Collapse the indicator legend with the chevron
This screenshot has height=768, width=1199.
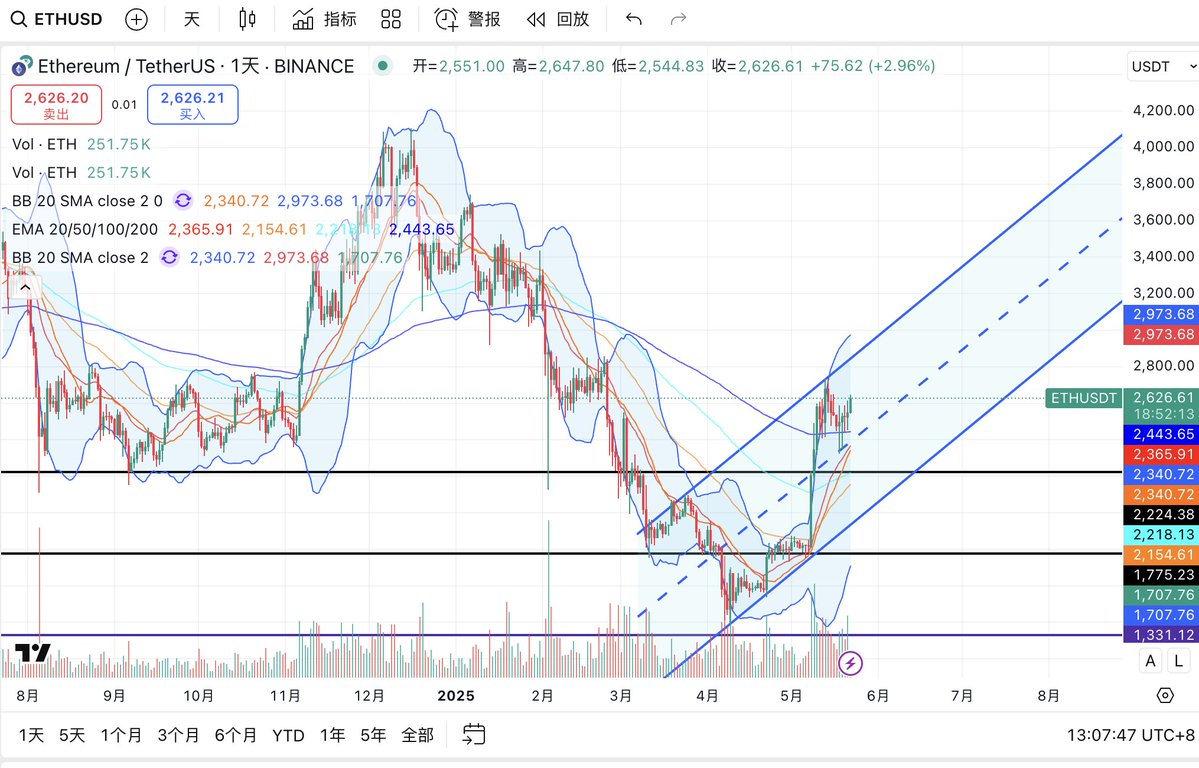coord(25,288)
